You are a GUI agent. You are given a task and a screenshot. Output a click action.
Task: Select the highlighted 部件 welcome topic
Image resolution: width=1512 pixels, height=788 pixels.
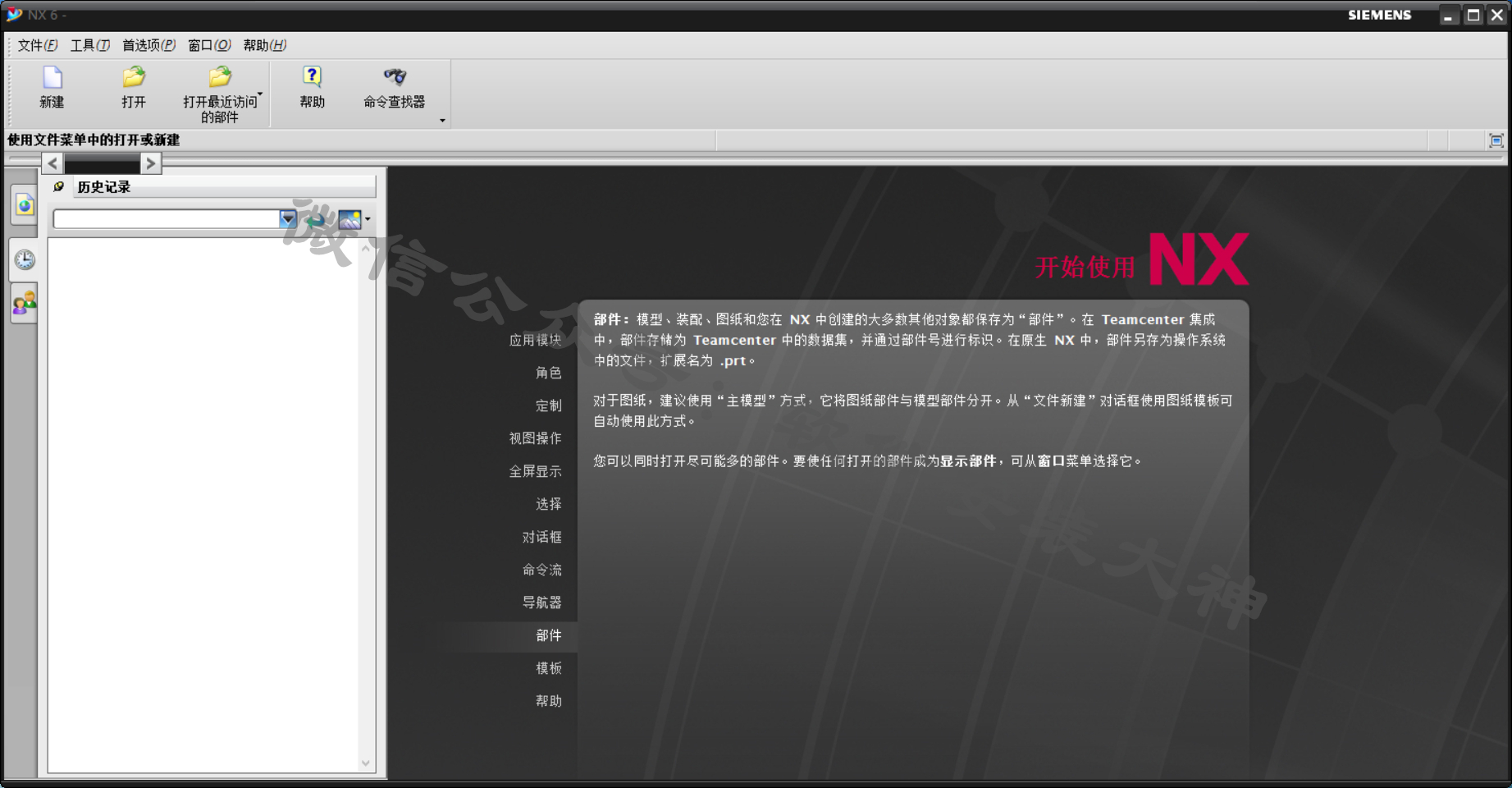[548, 635]
